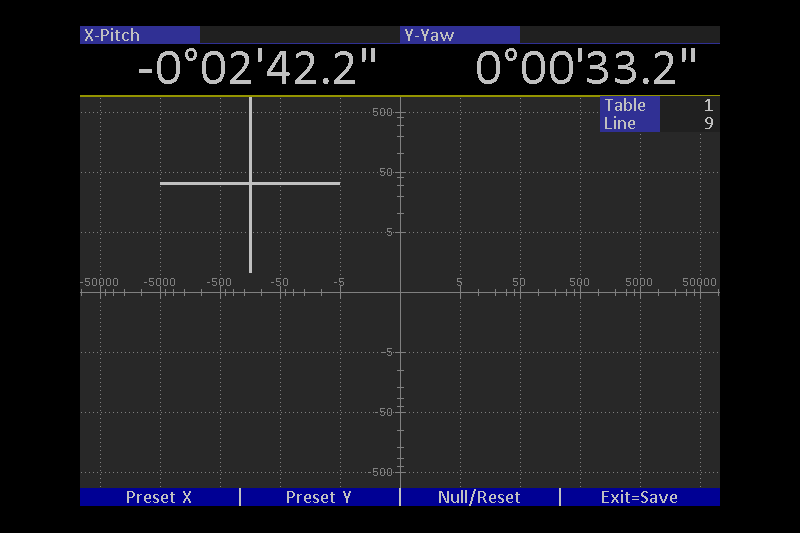Click the 50000 label on the horizontal axis

tap(699, 282)
